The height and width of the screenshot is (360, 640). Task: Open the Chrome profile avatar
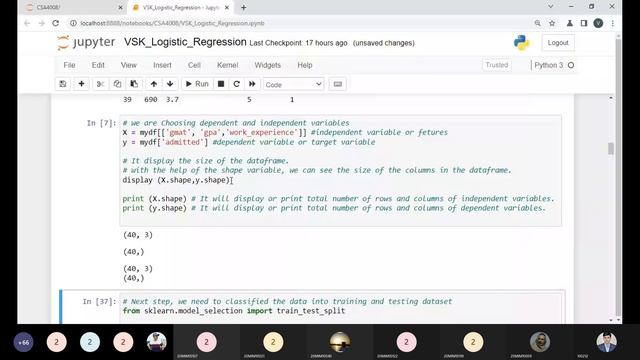[x=598, y=23]
